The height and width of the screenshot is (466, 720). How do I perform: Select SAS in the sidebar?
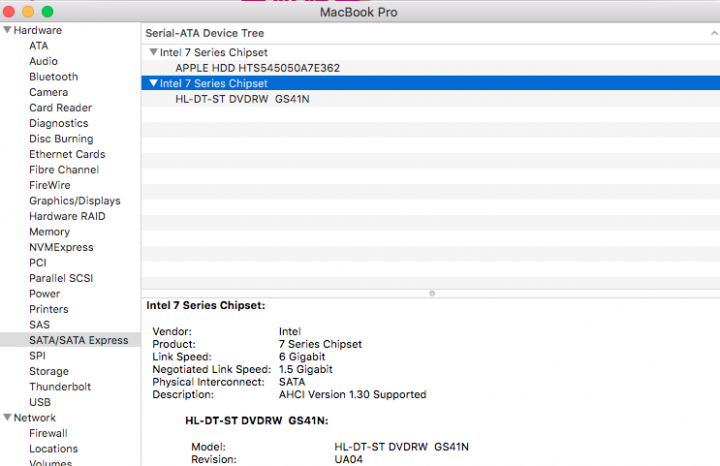tap(39, 325)
